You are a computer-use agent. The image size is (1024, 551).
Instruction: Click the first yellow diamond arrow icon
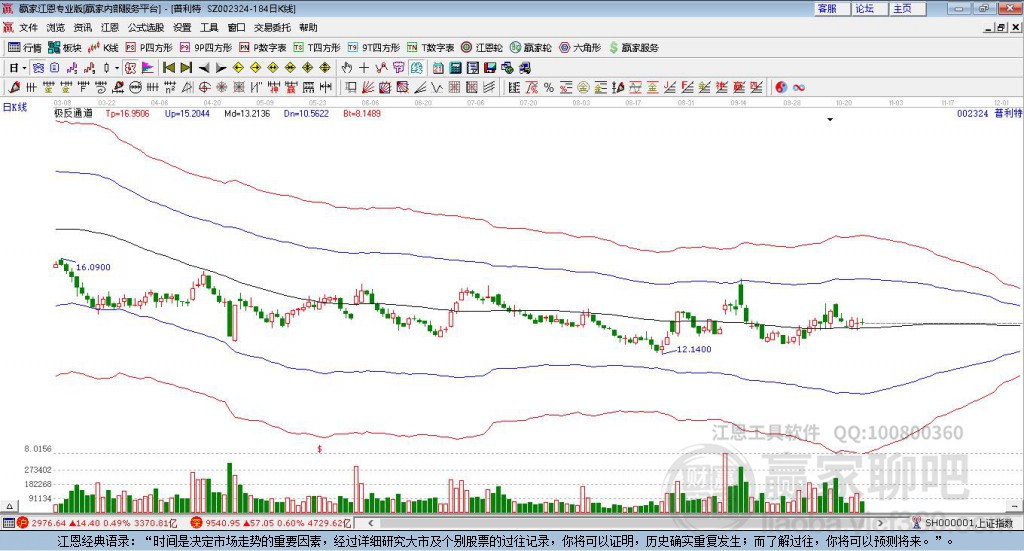(238, 68)
